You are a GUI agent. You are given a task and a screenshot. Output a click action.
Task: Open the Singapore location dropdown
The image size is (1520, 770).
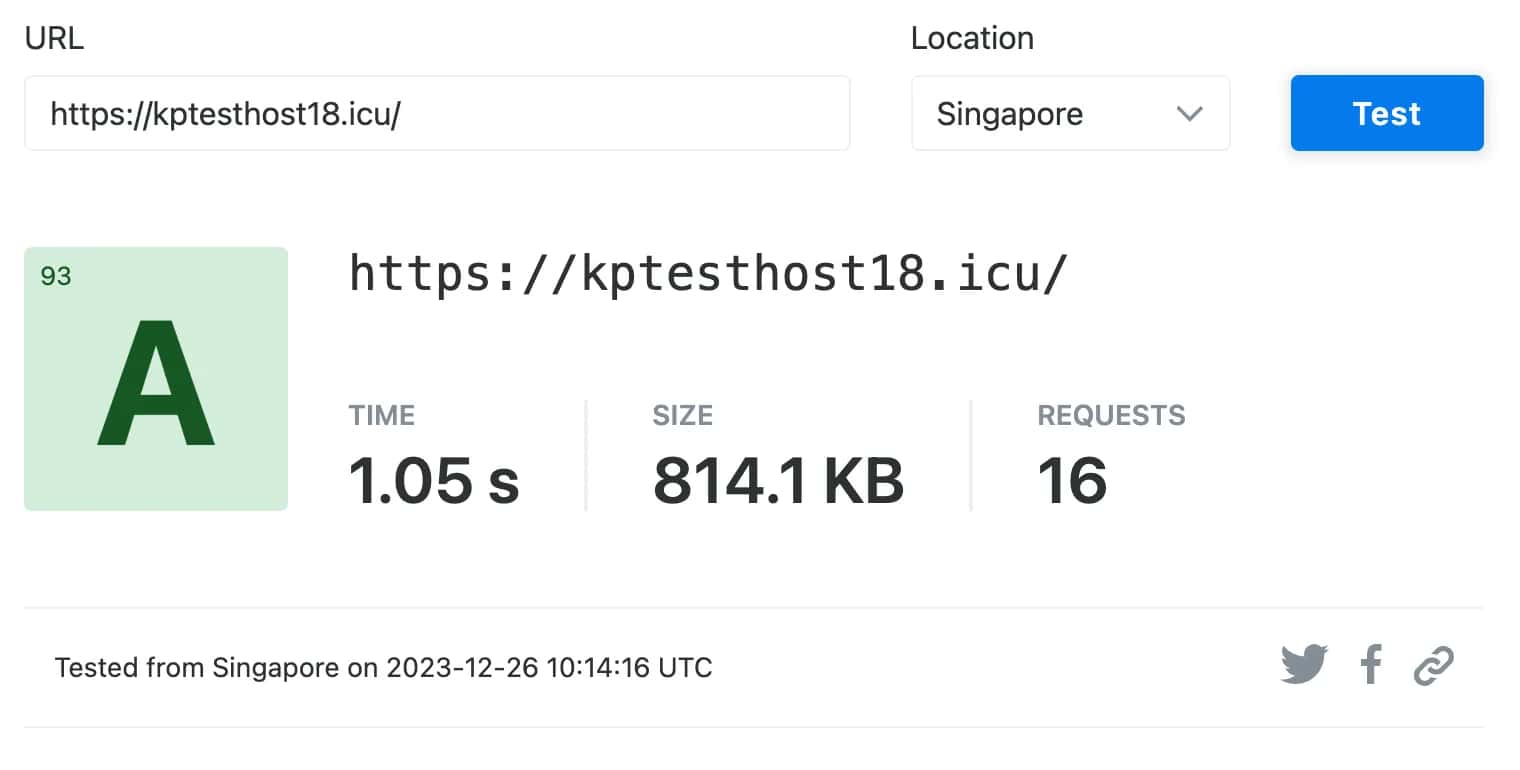1069,114
